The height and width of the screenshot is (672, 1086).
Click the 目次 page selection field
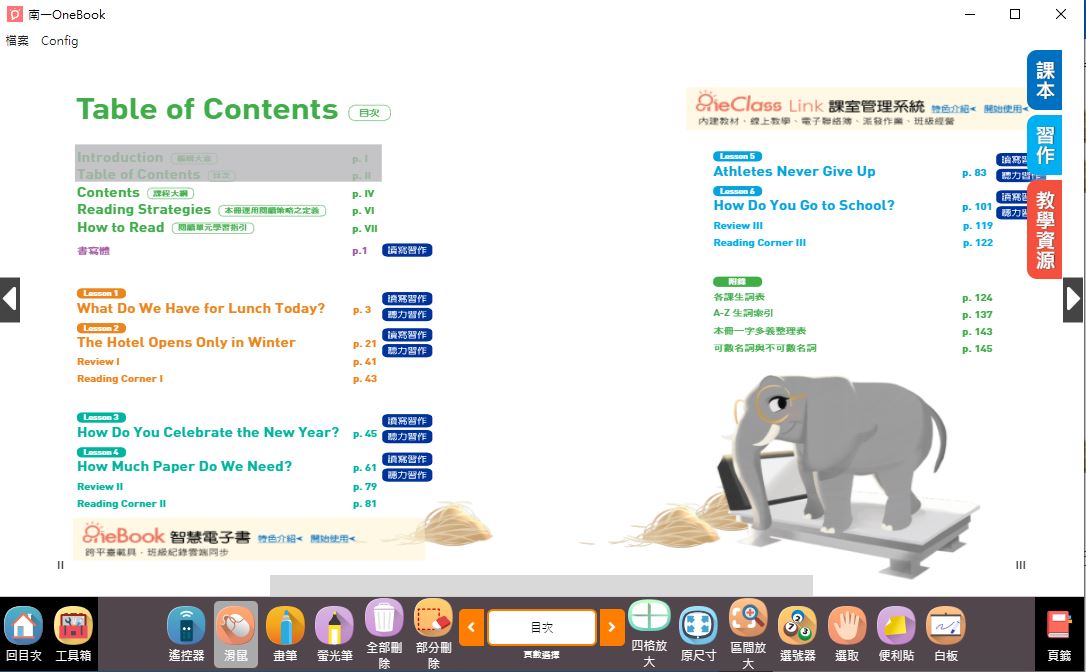point(542,628)
